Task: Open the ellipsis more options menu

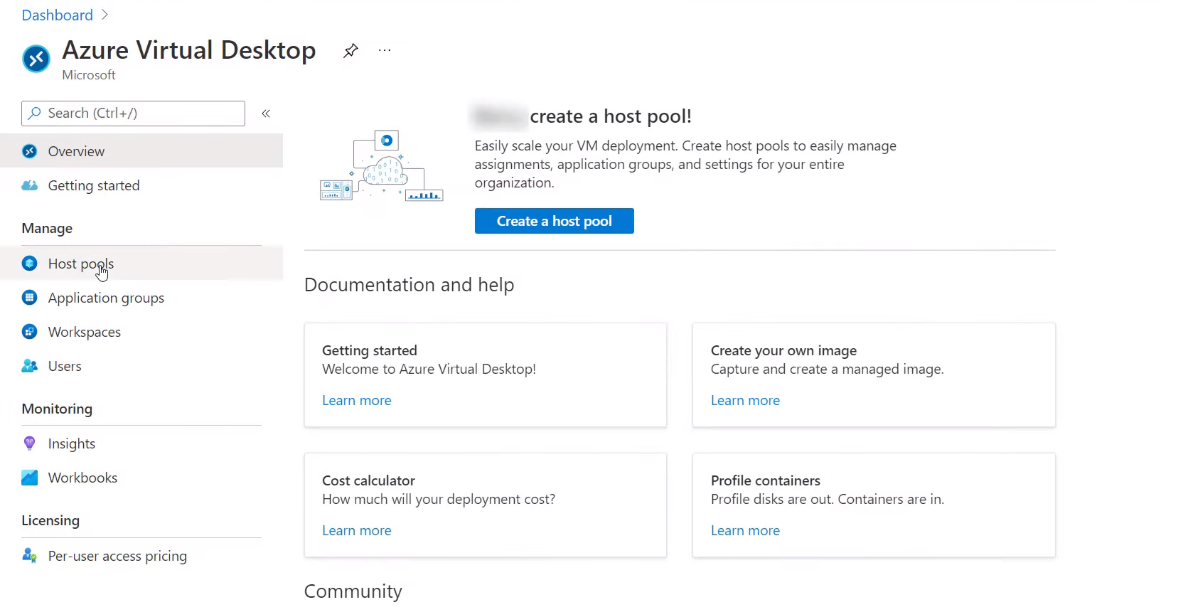Action: point(385,51)
